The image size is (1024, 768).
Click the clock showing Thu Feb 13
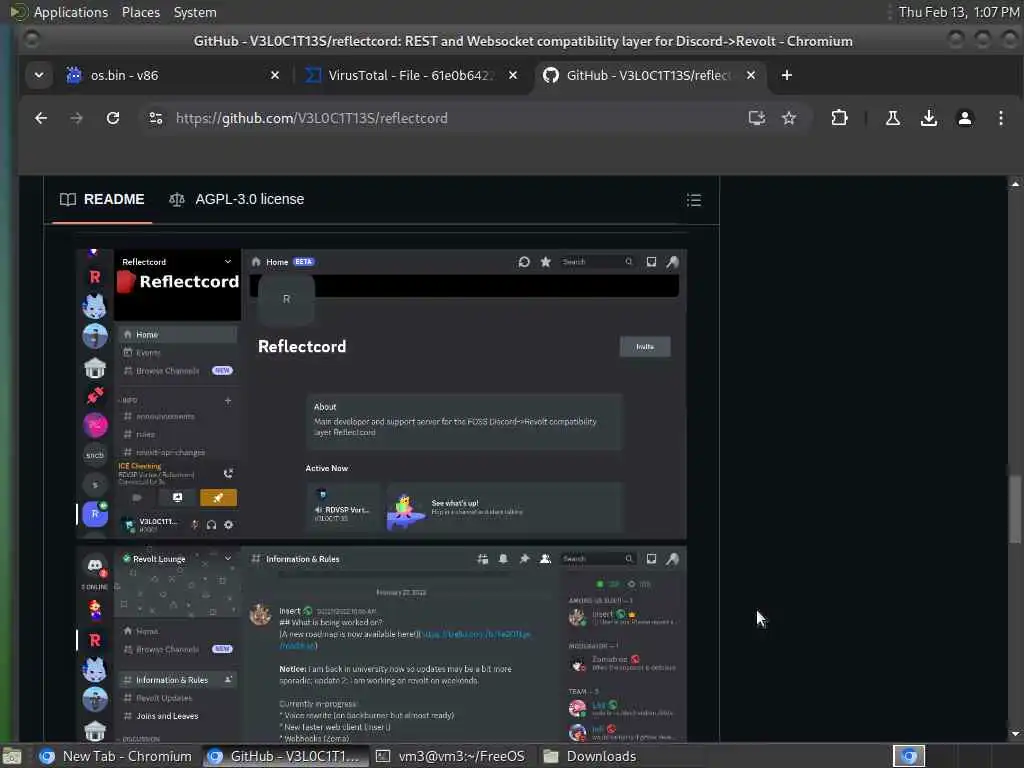coord(959,12)
